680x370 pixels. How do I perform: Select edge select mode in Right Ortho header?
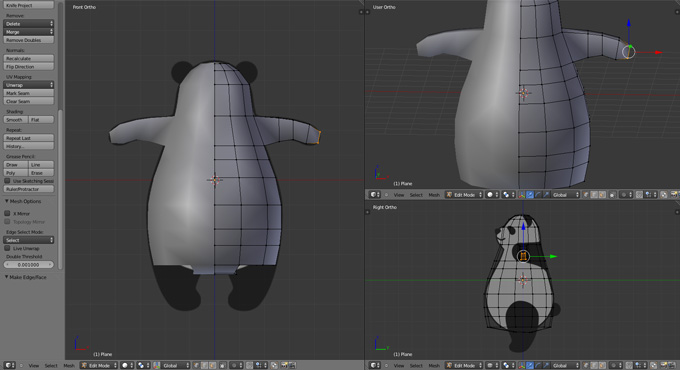(593, 365)
